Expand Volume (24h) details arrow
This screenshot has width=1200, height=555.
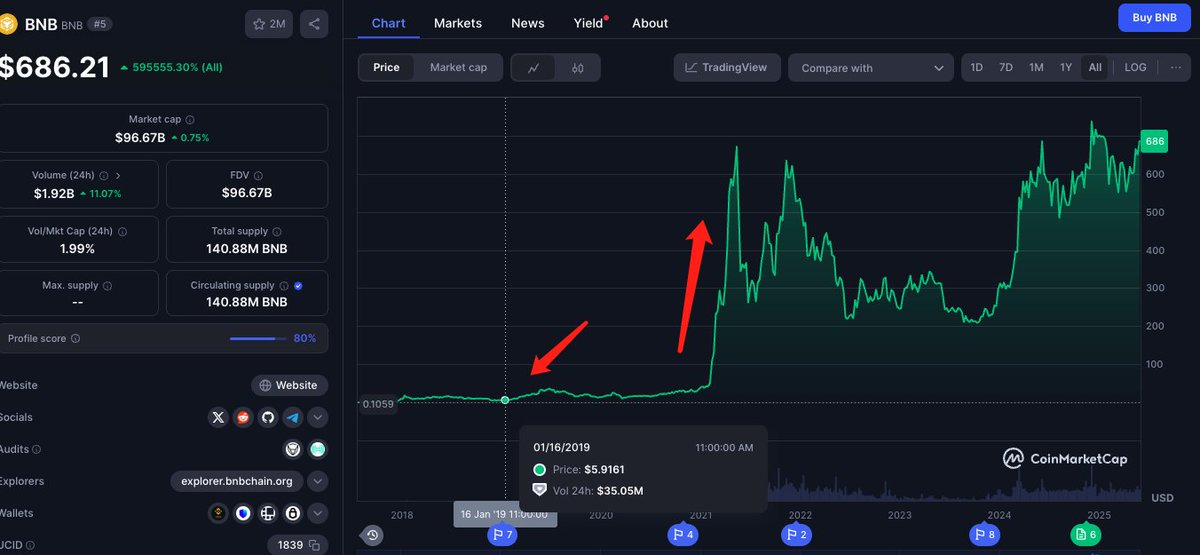[118, 175]
